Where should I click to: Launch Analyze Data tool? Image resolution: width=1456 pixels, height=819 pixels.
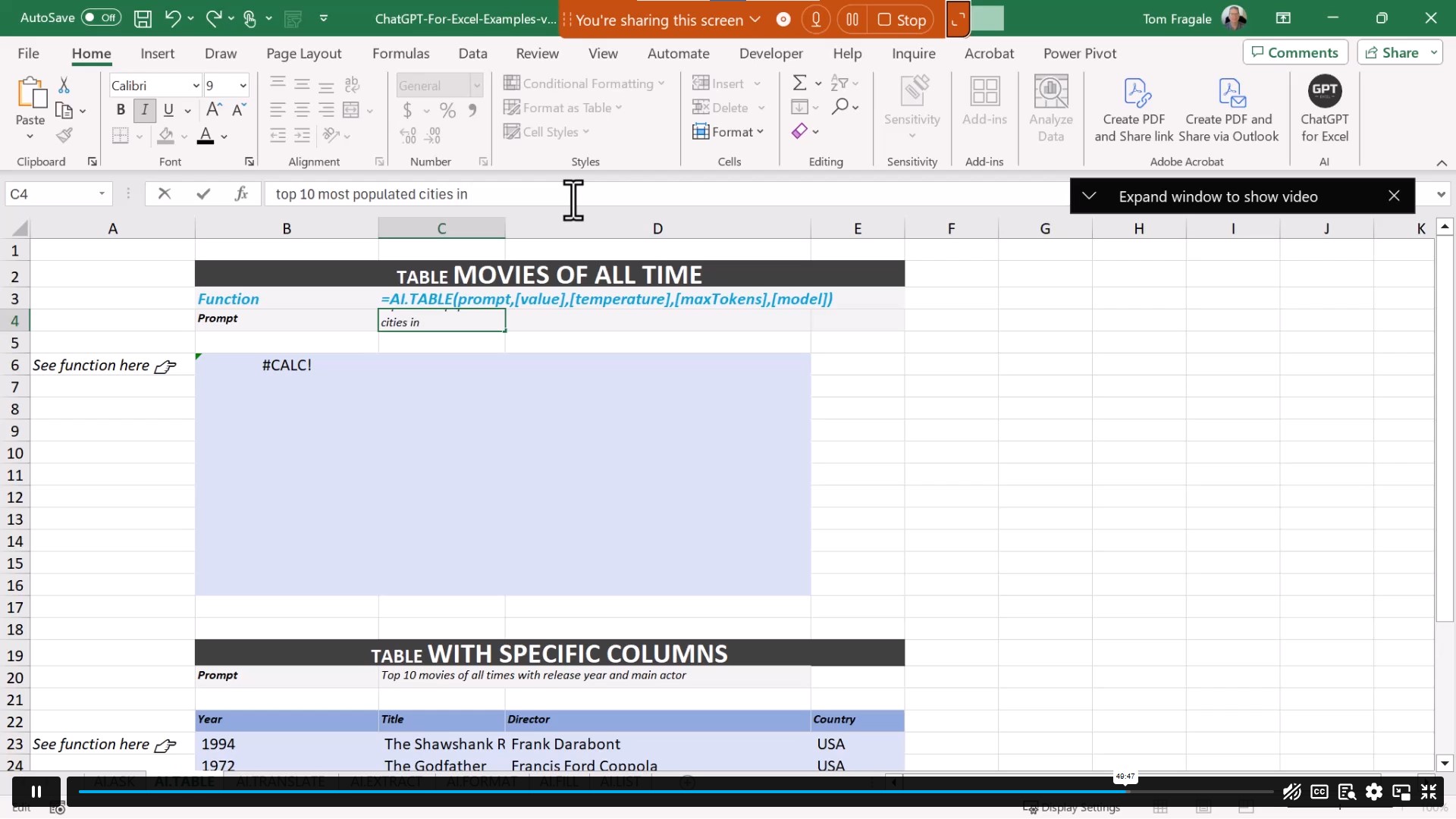click(x=1050, y=108)
